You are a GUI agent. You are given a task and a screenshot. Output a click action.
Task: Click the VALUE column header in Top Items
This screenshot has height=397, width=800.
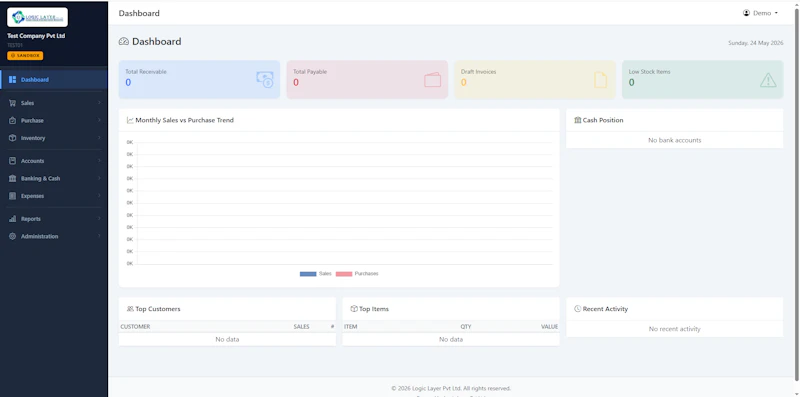549,327
